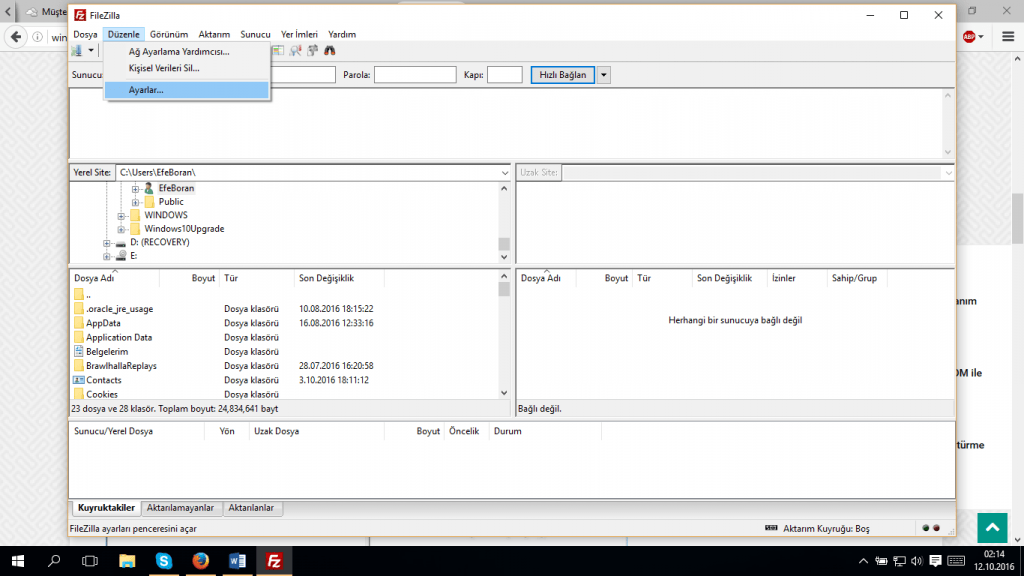The height and width of the screenshot is (576, 1024).
Task: Click the Word icon in the taskbar
Action: tap(237, 561)
